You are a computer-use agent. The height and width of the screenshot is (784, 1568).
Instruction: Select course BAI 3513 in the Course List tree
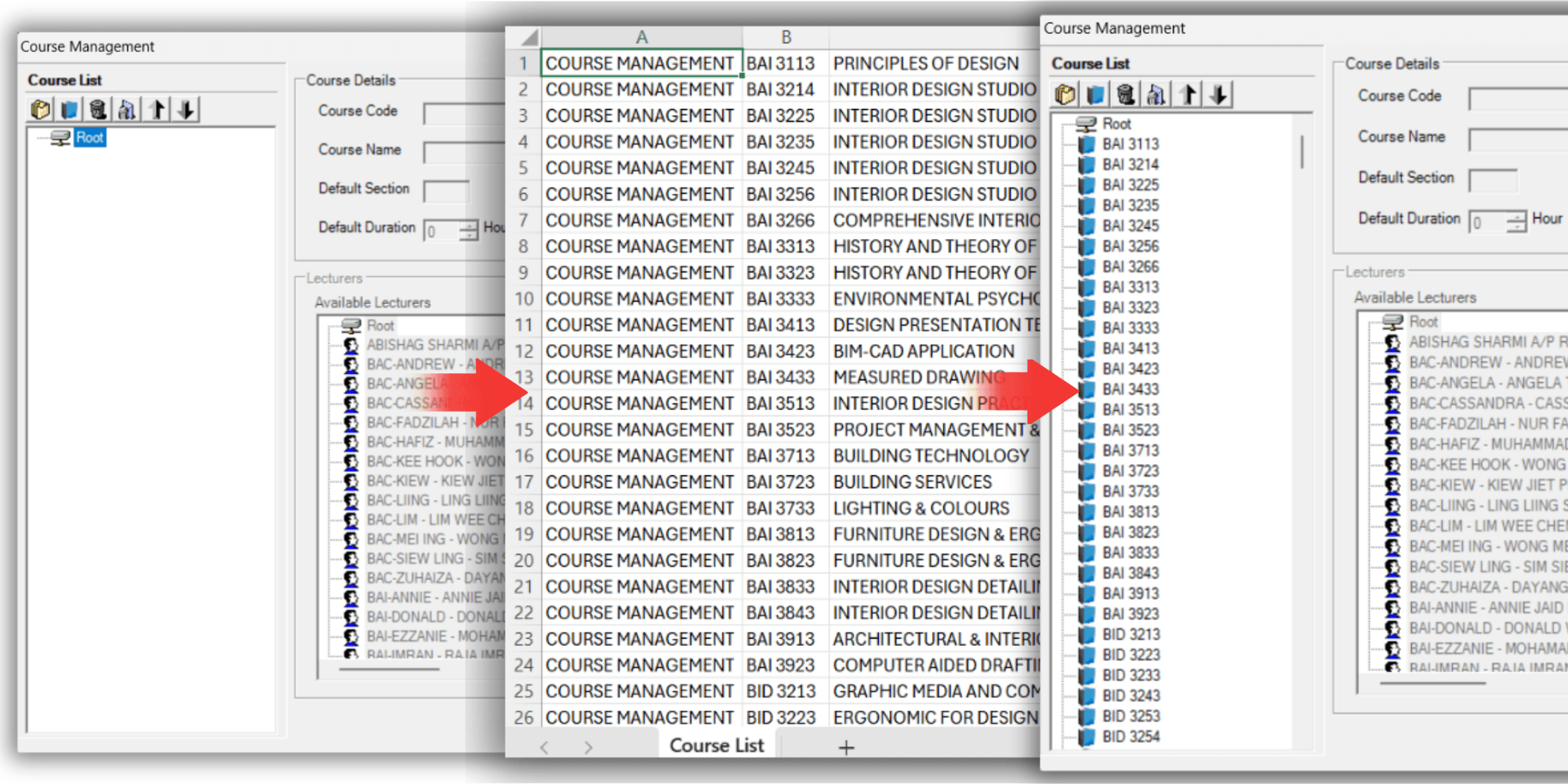coord(1130,409)
